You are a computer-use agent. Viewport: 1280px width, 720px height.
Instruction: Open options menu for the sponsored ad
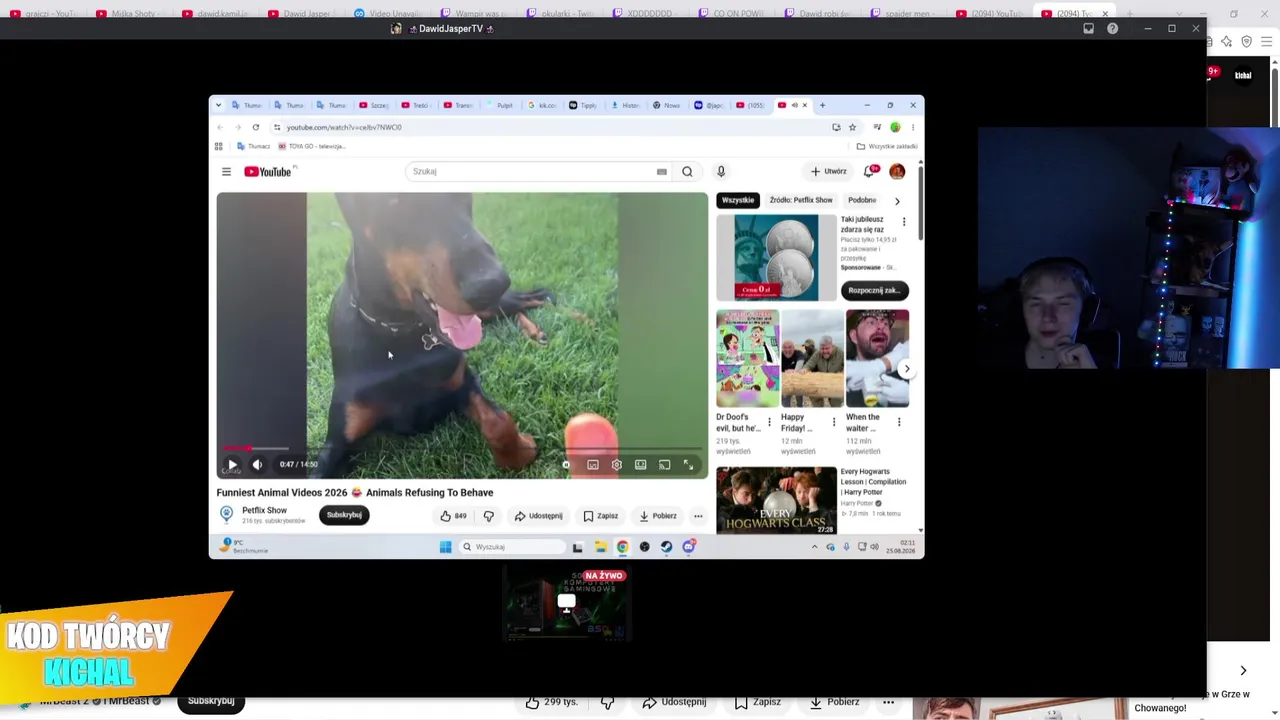(x=904, y=222)
